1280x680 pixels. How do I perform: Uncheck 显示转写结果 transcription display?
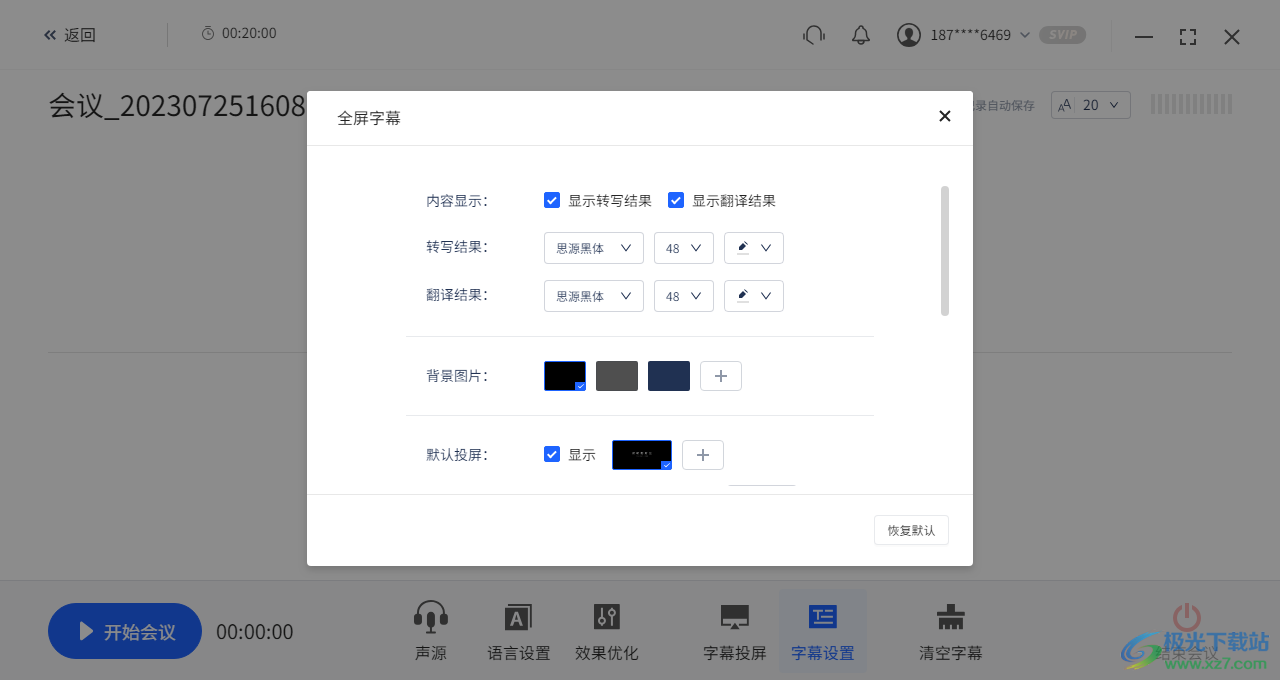click(x=552, y=200)
